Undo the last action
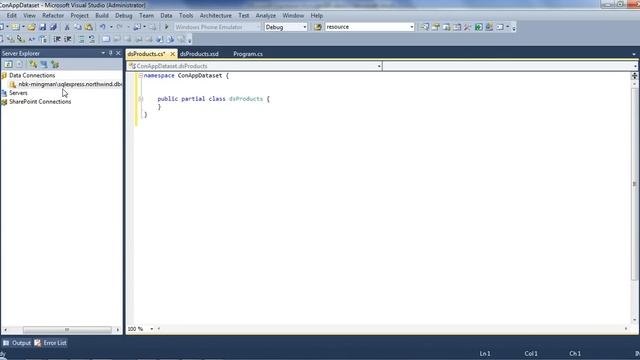 pos(102,27)
